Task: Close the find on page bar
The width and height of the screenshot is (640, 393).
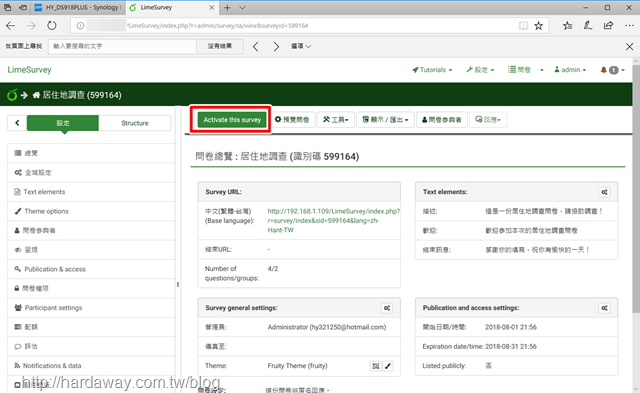Action: [x=629, y=47]
